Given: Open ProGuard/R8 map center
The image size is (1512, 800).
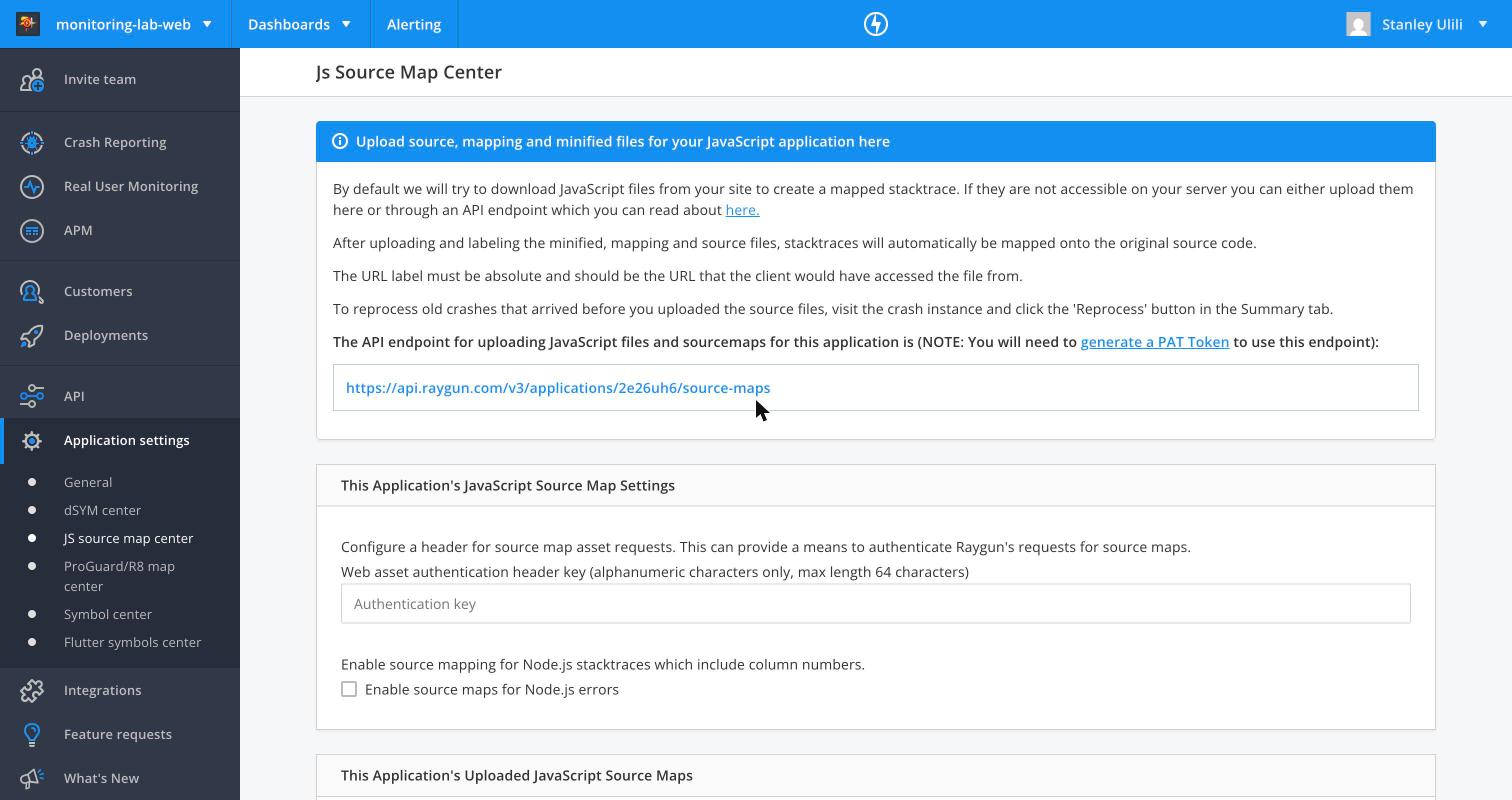Looking at the screenshot, I should pyautogui.click(x=119, y=576).
